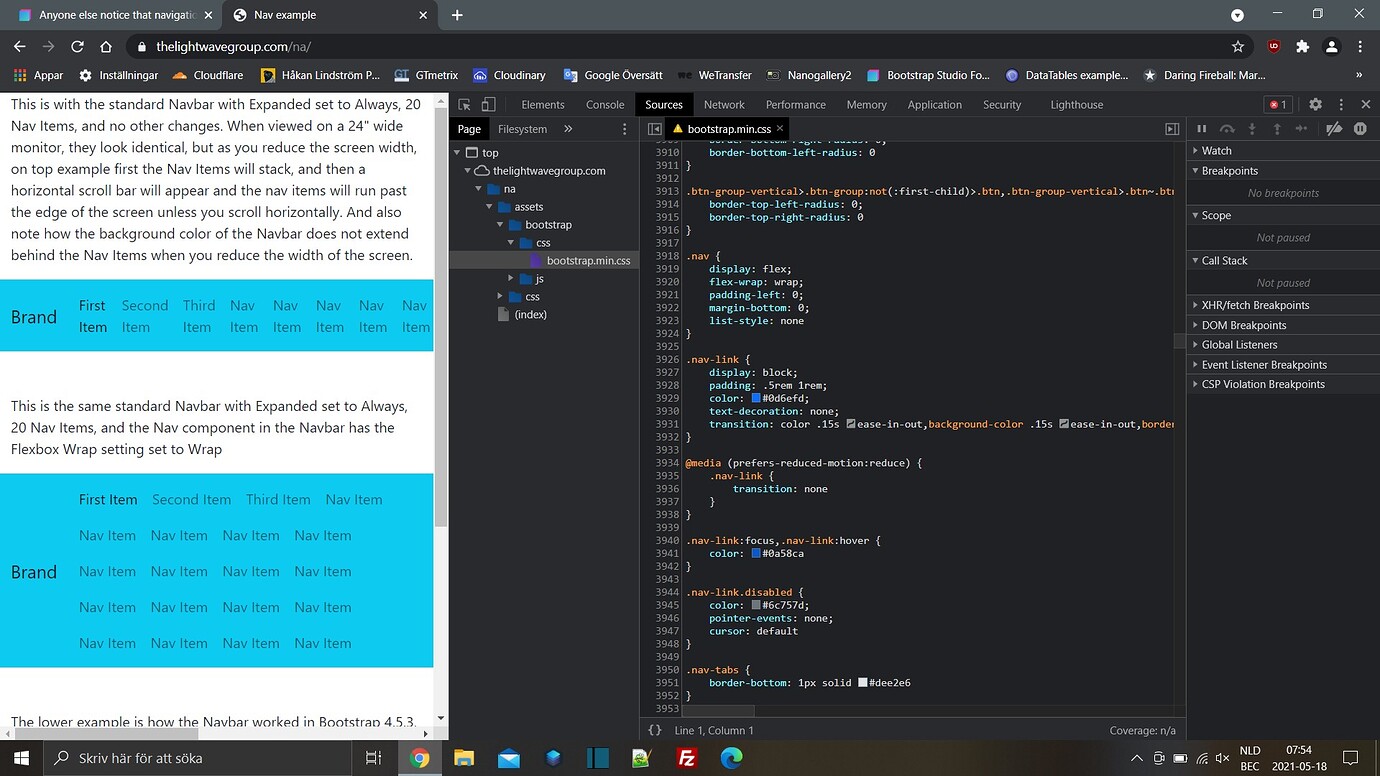This screenshot has width=1380, height=776.
Task: Toggle pause on exceptions icon
Action: click(x=1360, y=129)
